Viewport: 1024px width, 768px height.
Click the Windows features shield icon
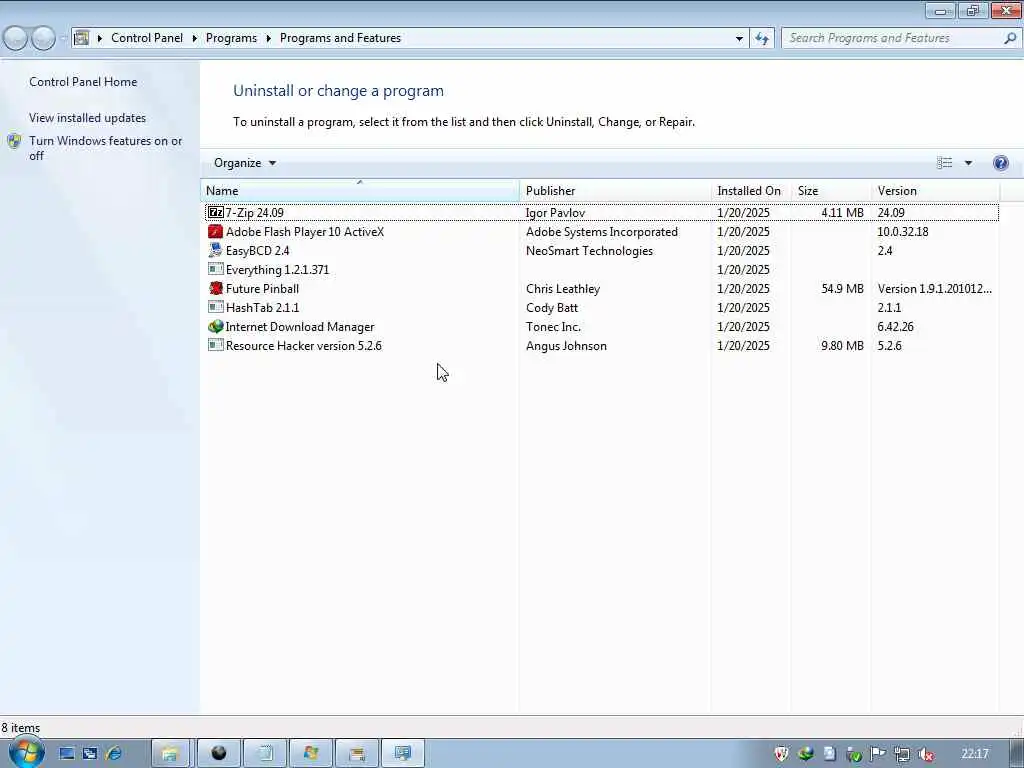coord(14,141)
